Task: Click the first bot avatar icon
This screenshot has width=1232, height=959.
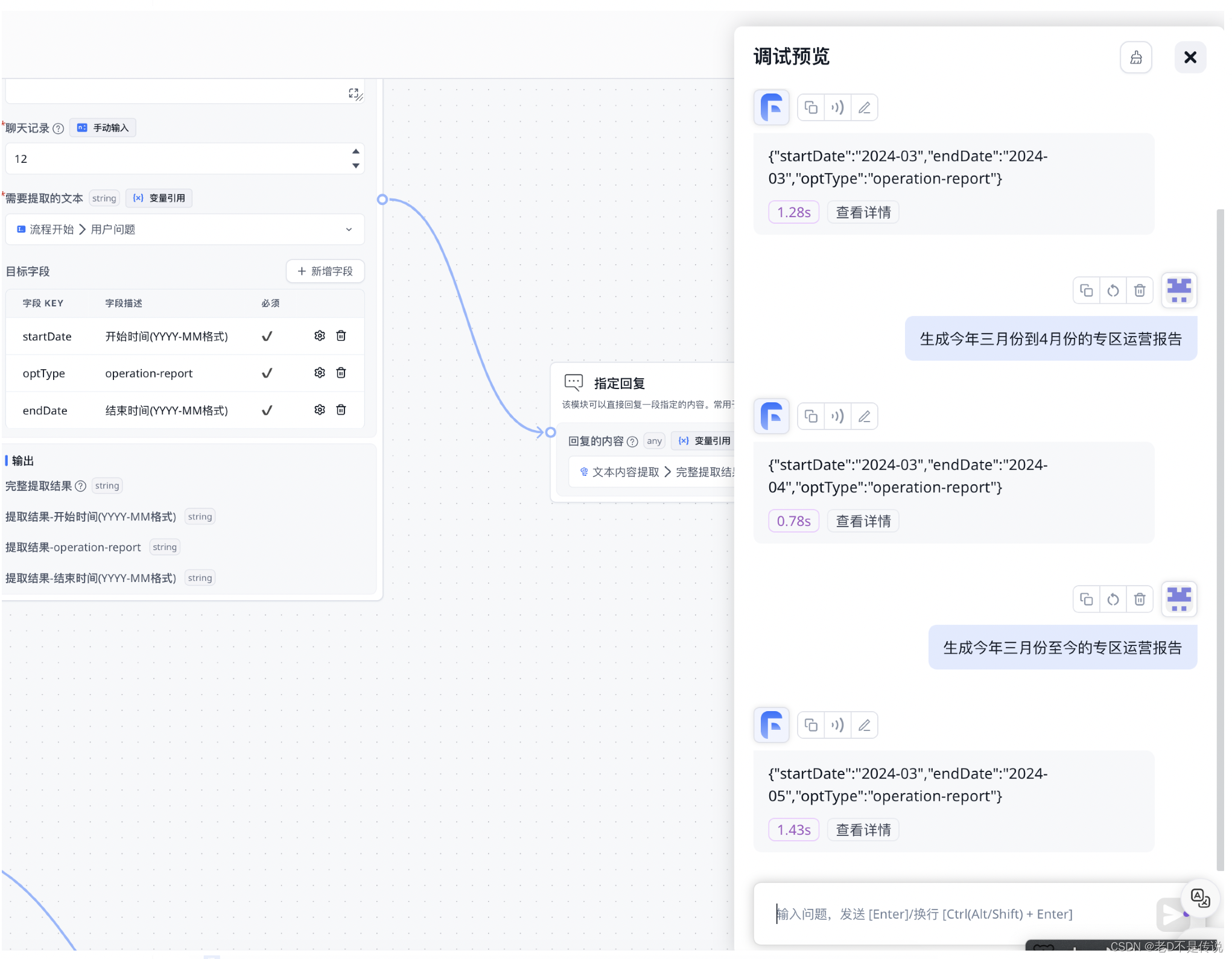Action: click(771, 108)
